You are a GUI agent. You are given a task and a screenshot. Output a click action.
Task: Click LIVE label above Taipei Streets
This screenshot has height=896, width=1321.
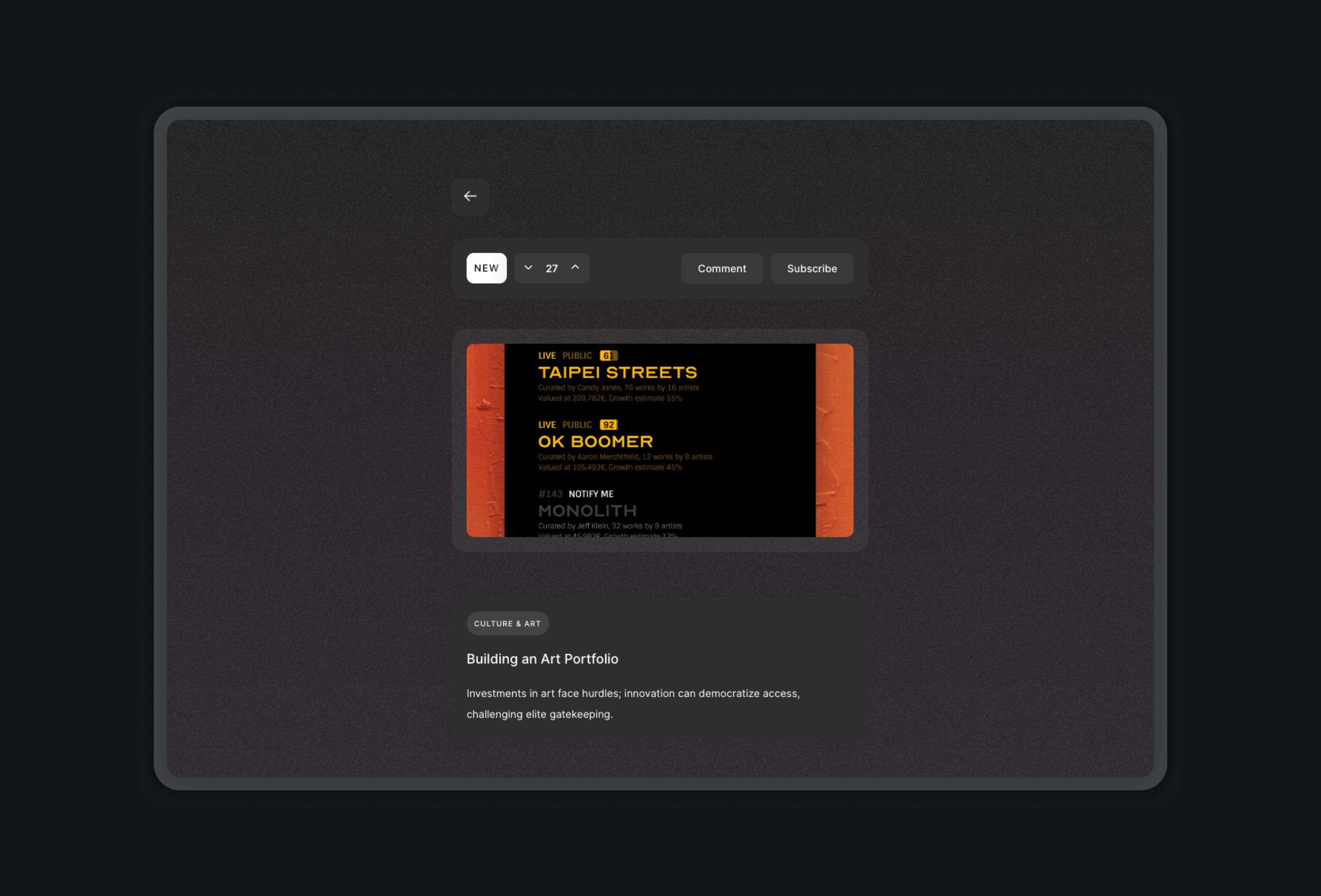point(547,356)
